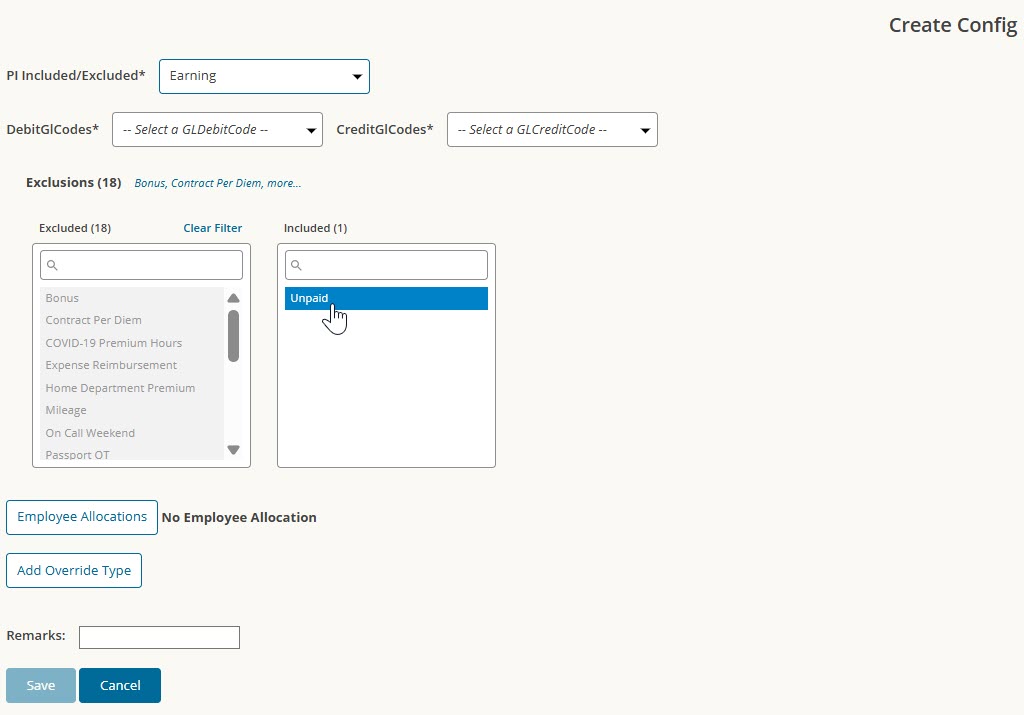Image resolution: width=1024 pixels, height=715 pixels.
Task: Click the Excluded list scroll up arrow
Action: coord(233,298)
